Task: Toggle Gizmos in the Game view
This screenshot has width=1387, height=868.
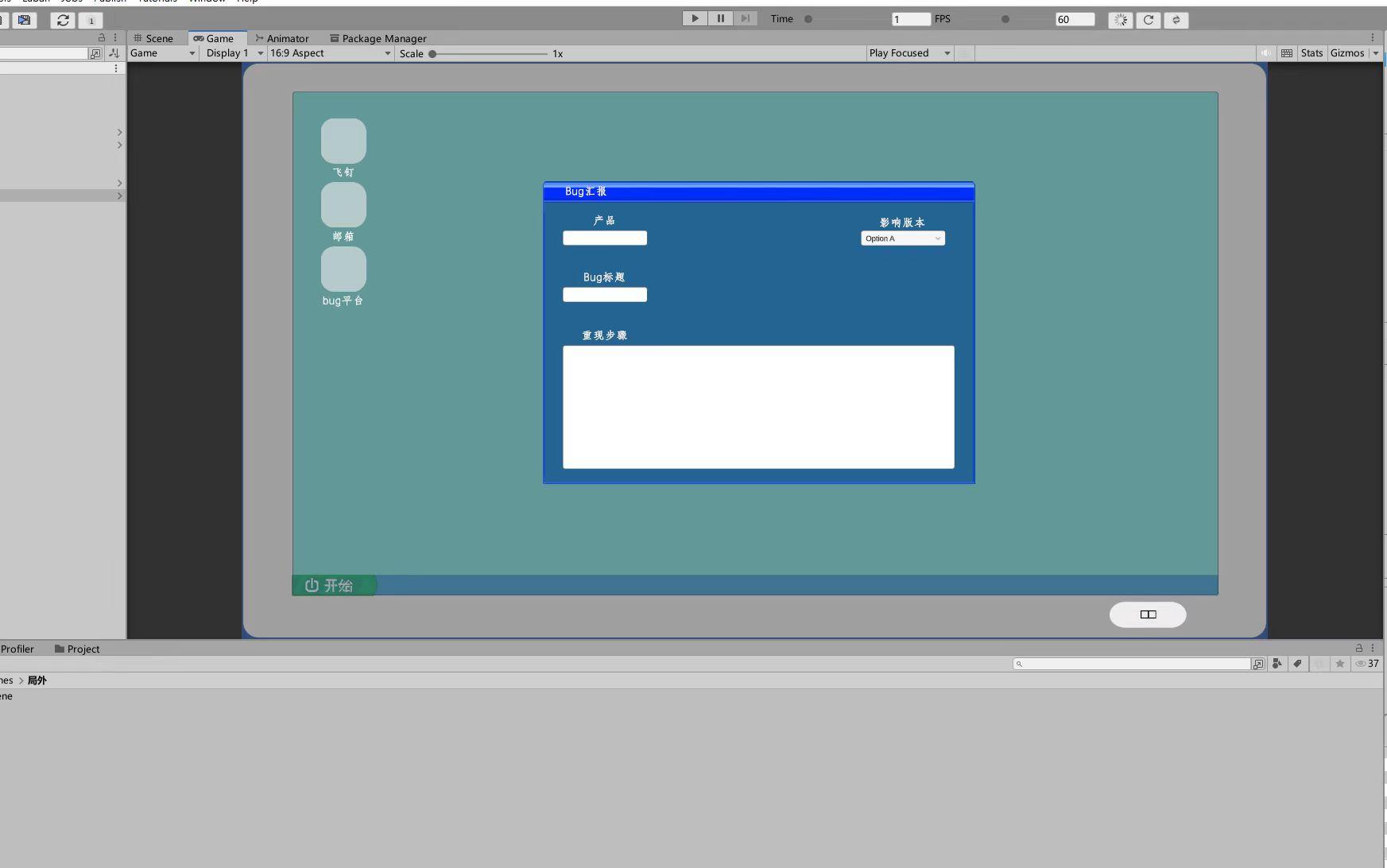Action: click(1346, 53)
